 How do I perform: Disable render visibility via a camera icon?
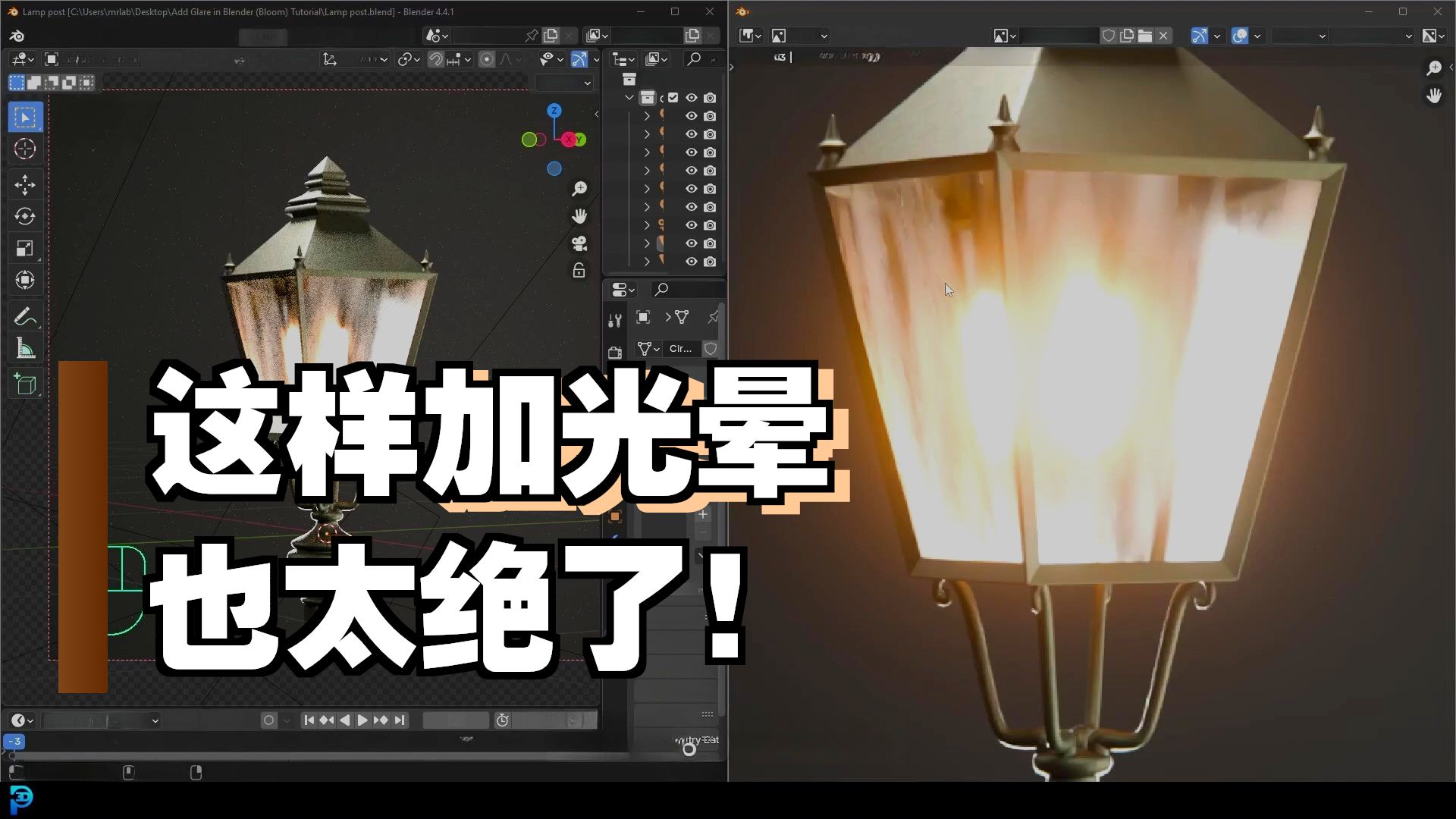tap(710, 115)
